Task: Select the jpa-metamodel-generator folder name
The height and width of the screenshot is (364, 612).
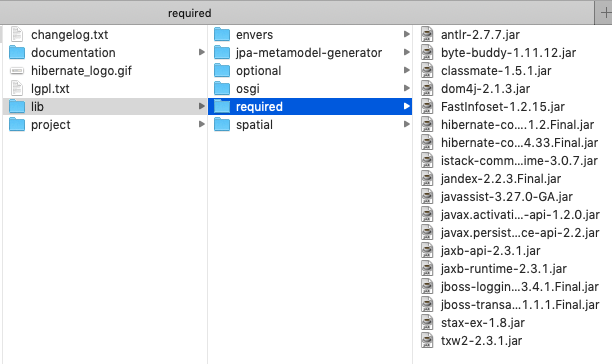Action: [309, 53]
